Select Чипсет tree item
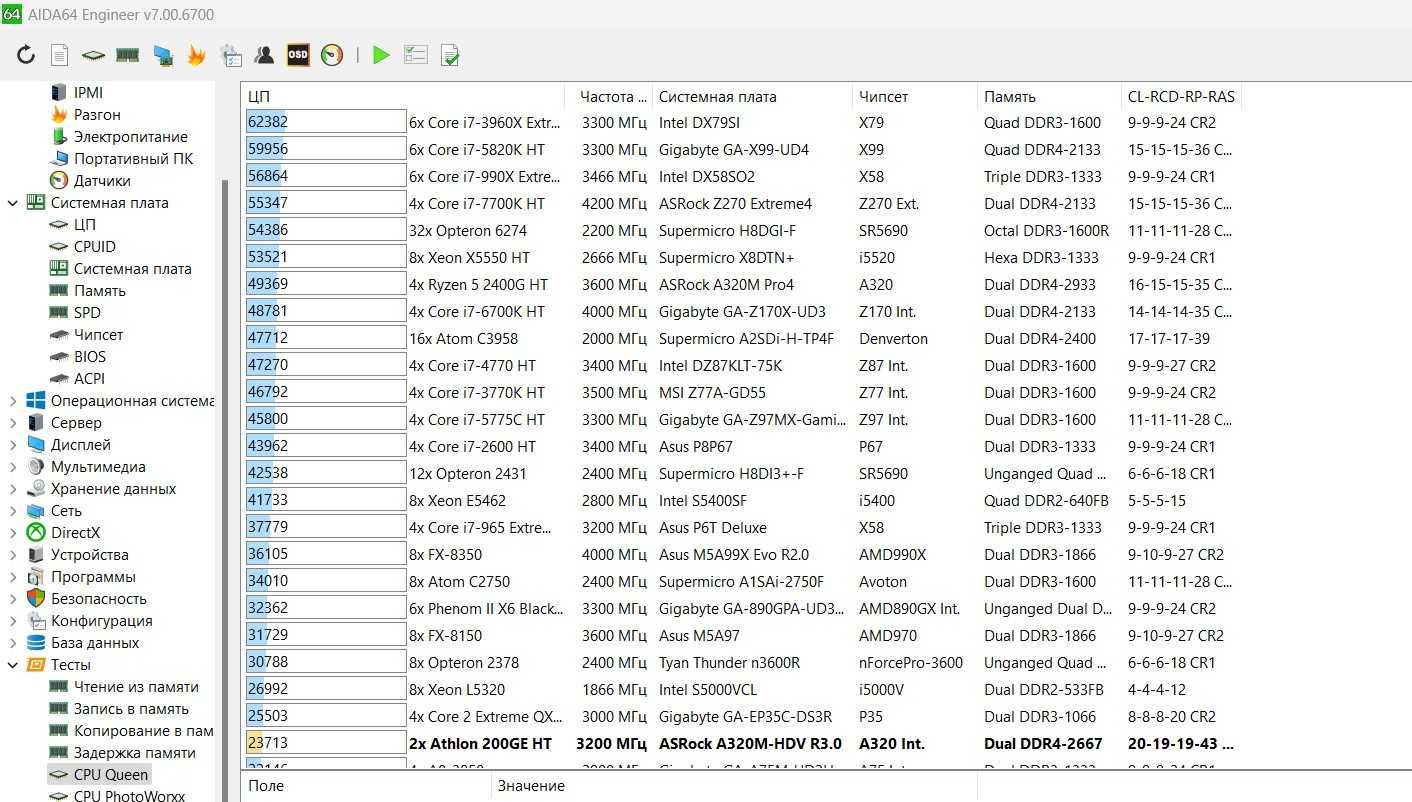The width and height of the screenshot is (1412, 802). click(99, 334)
